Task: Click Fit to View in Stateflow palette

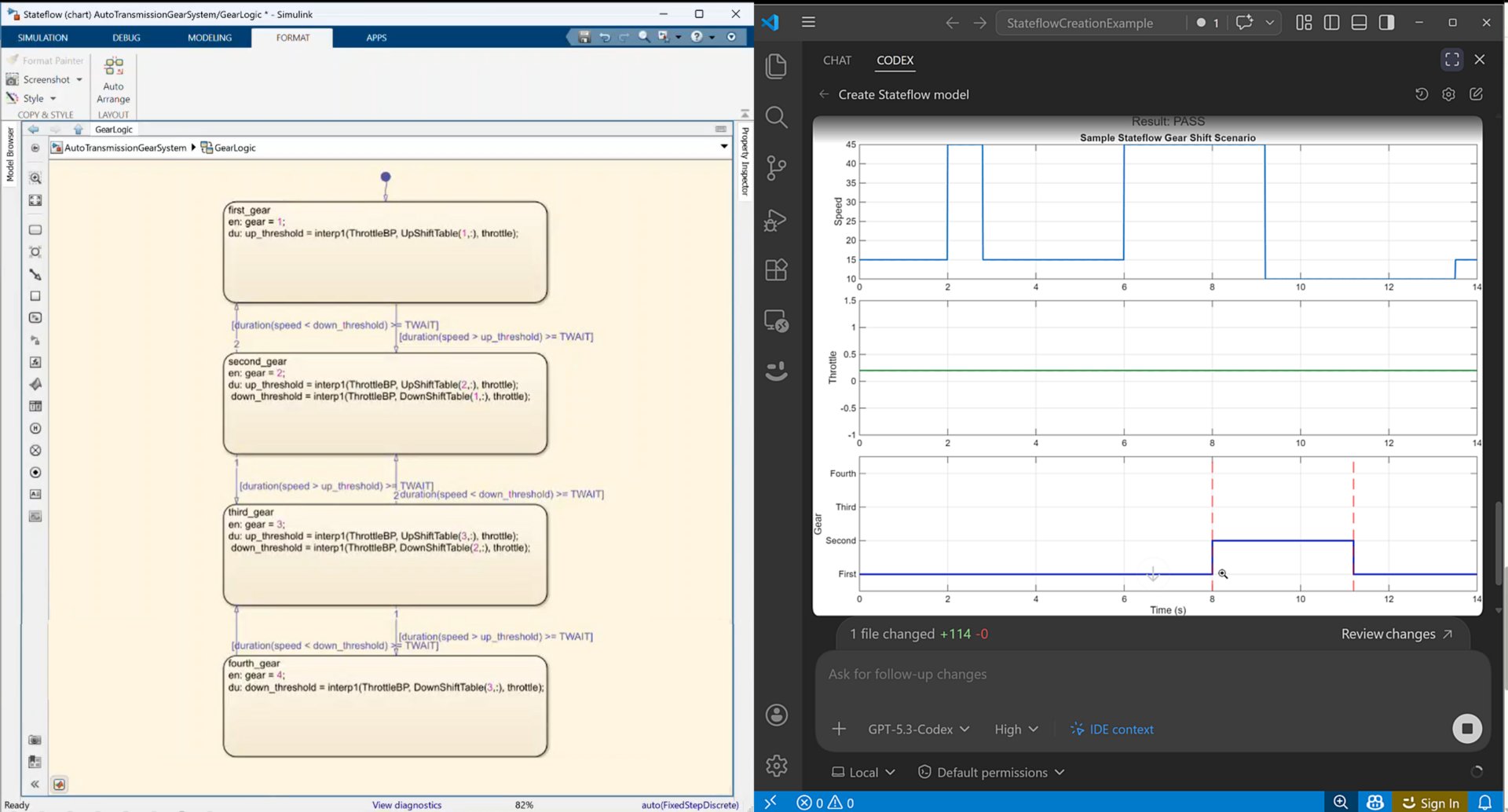Action: (x=35, y=200)
